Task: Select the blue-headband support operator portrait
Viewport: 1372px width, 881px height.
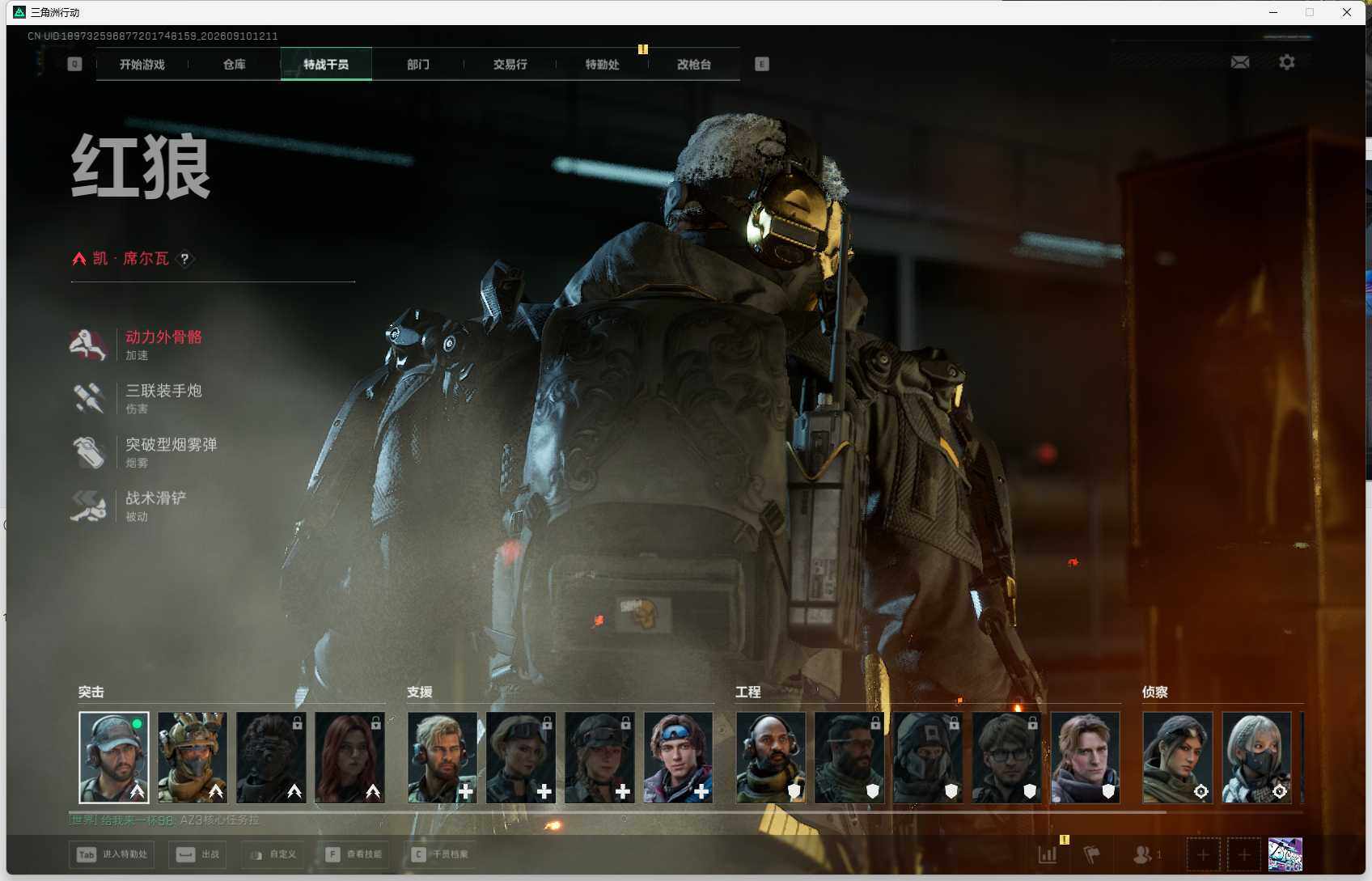Action: (x=678, y=757)
